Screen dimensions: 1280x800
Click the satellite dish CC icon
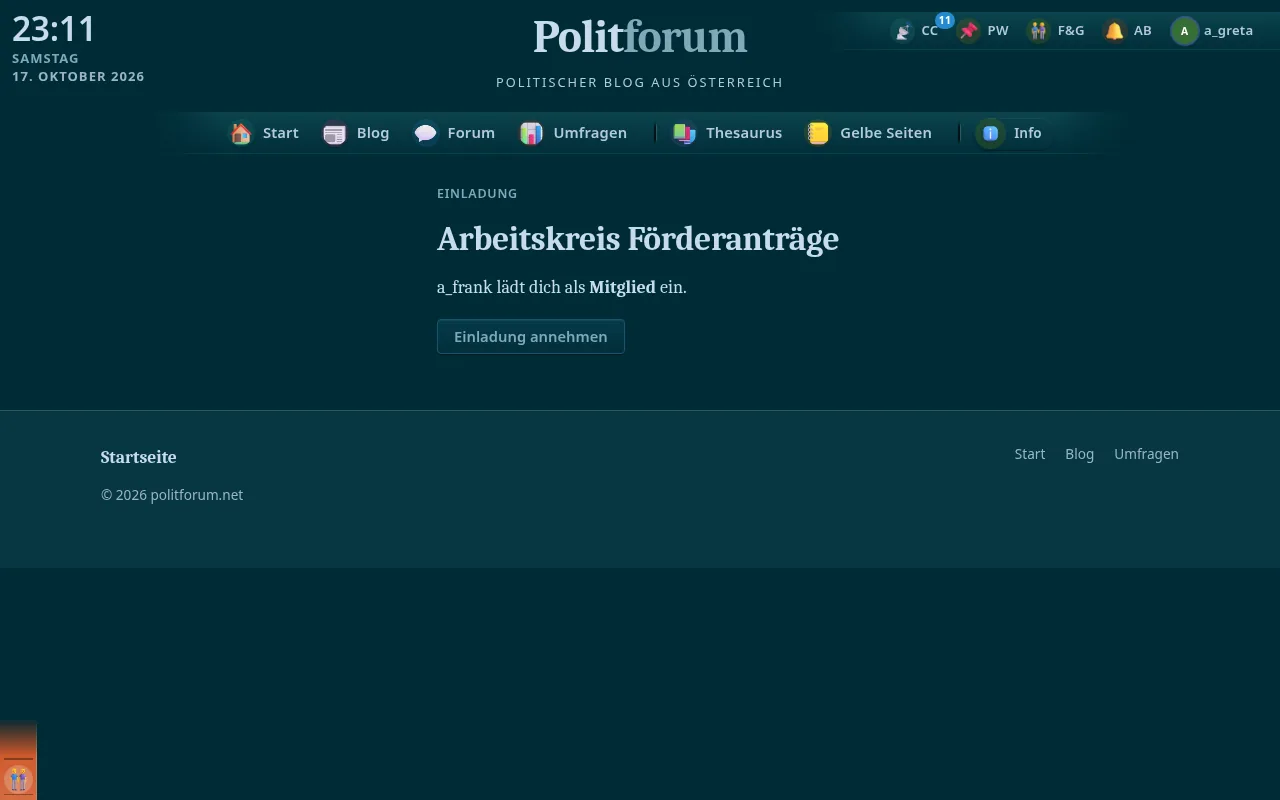pos(903,31)
